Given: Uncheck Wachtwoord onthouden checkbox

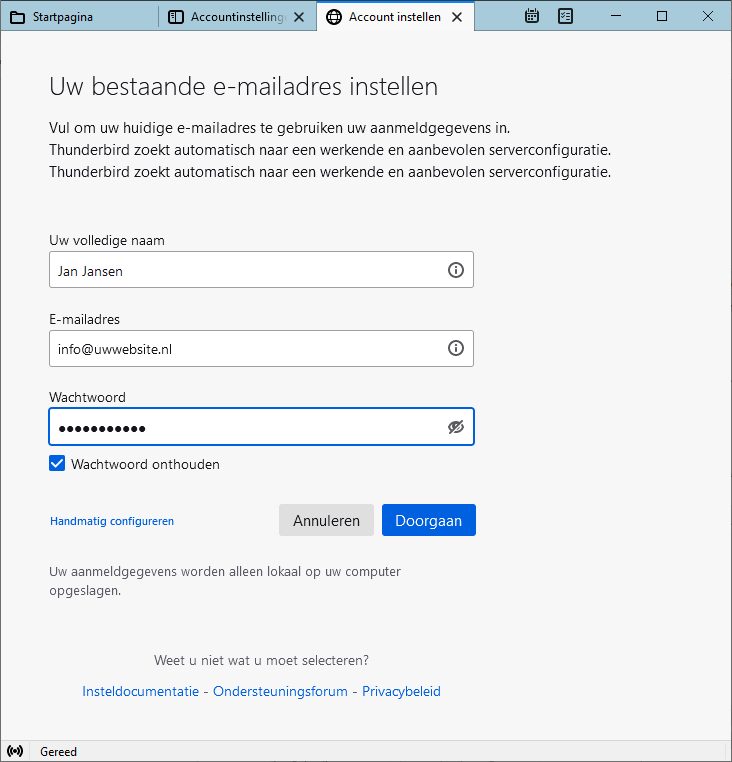Looking at the screenshot, I should click(x=58, y=464).
